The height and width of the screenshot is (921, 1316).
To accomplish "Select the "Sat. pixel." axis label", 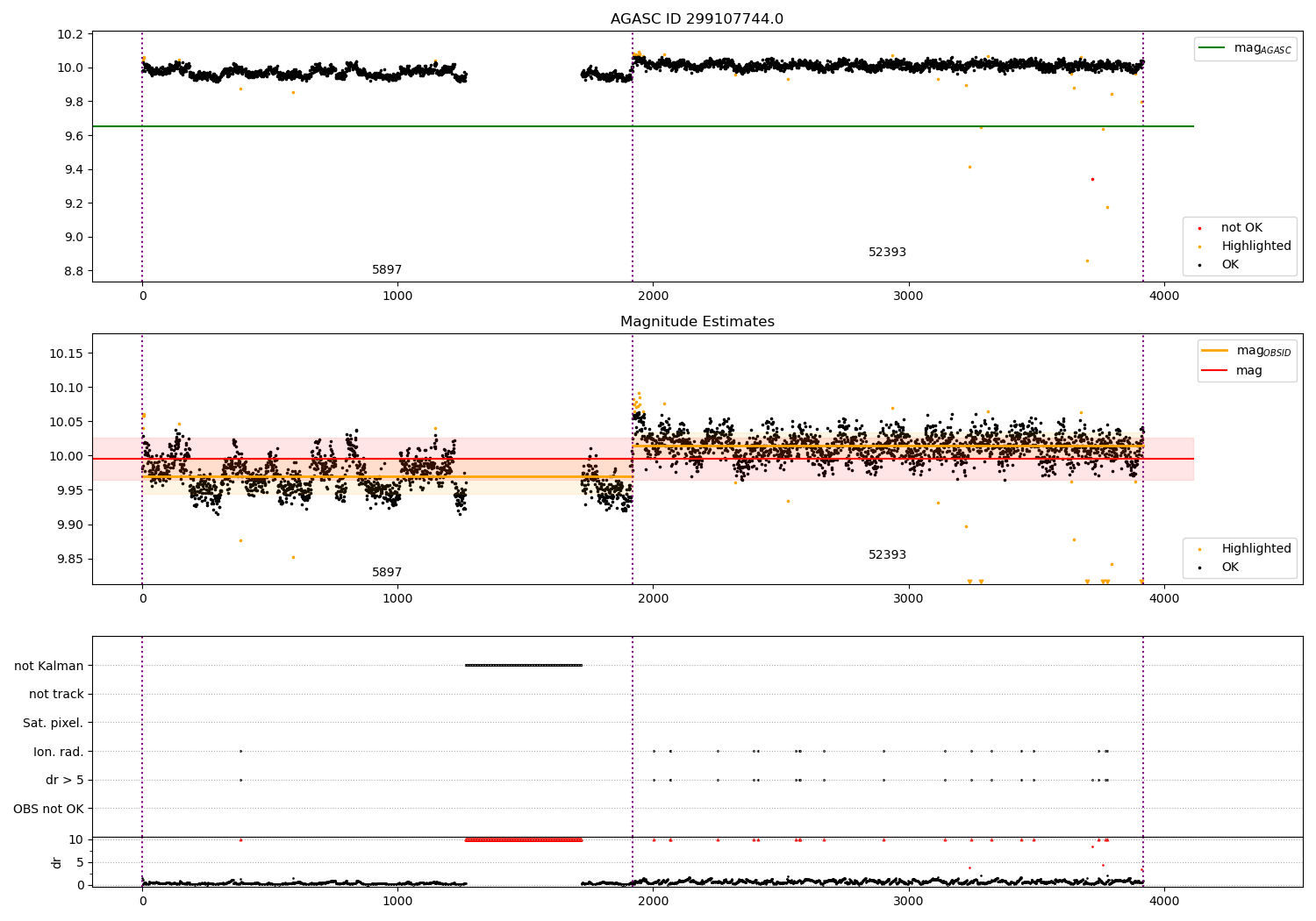I will click(54, 724).
